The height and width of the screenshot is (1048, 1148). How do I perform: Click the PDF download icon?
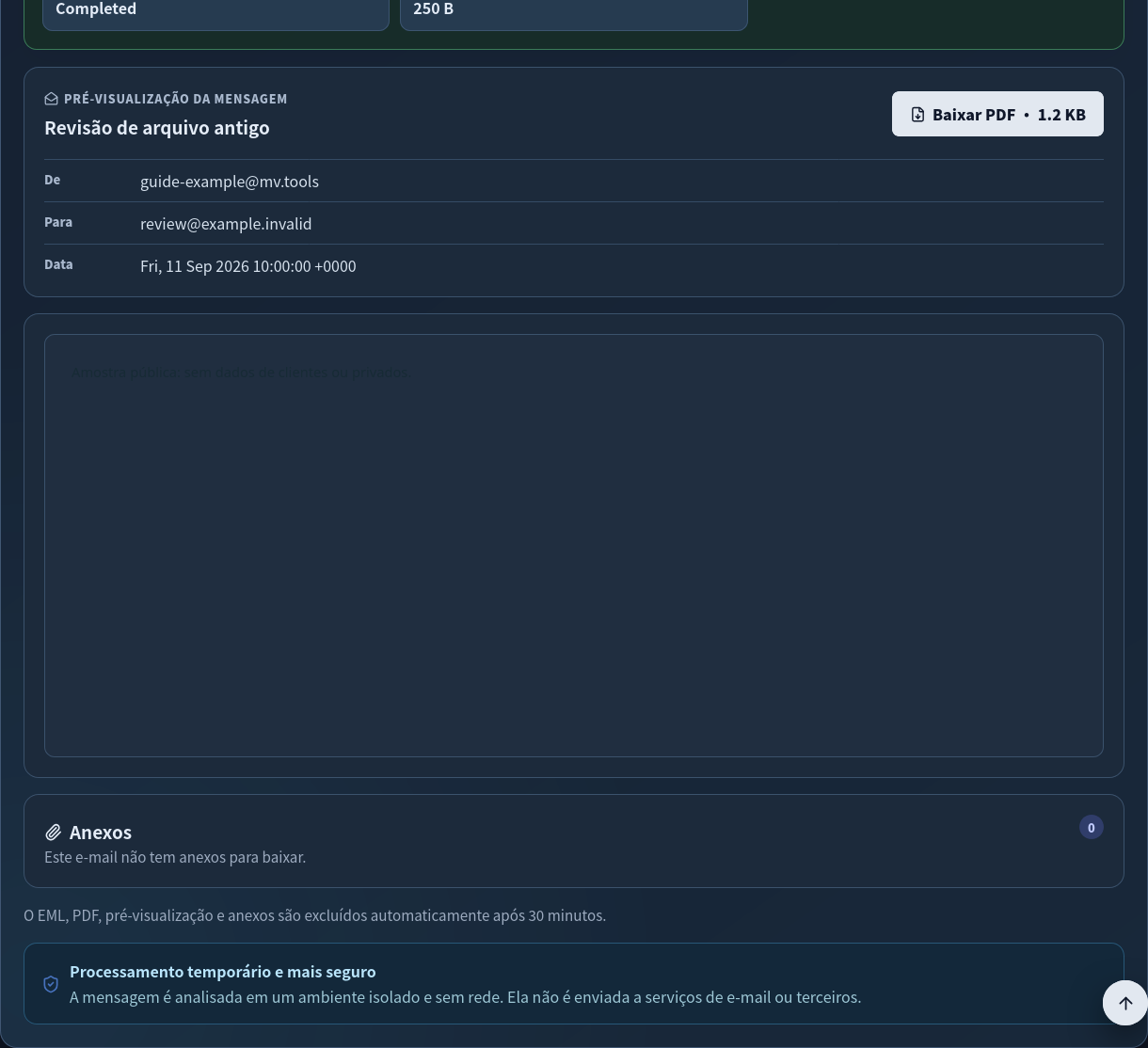pyautogui.click(x=917, y=115)
